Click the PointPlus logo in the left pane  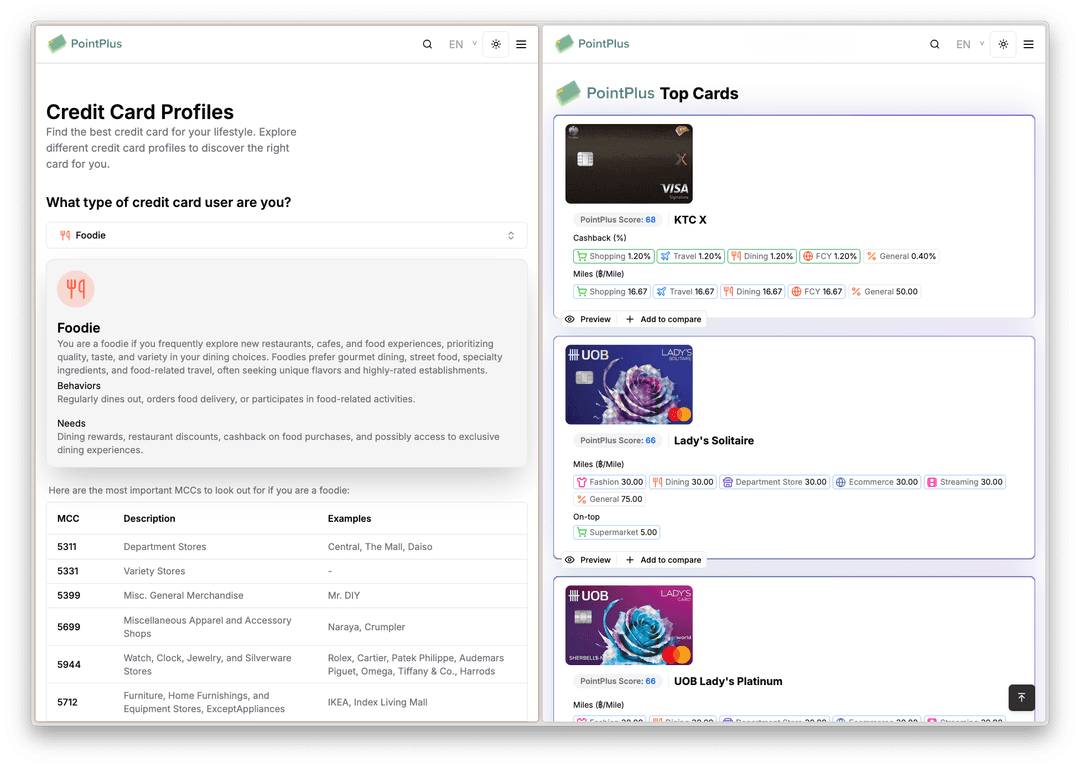pyautogui.click(x=85, y=44)
